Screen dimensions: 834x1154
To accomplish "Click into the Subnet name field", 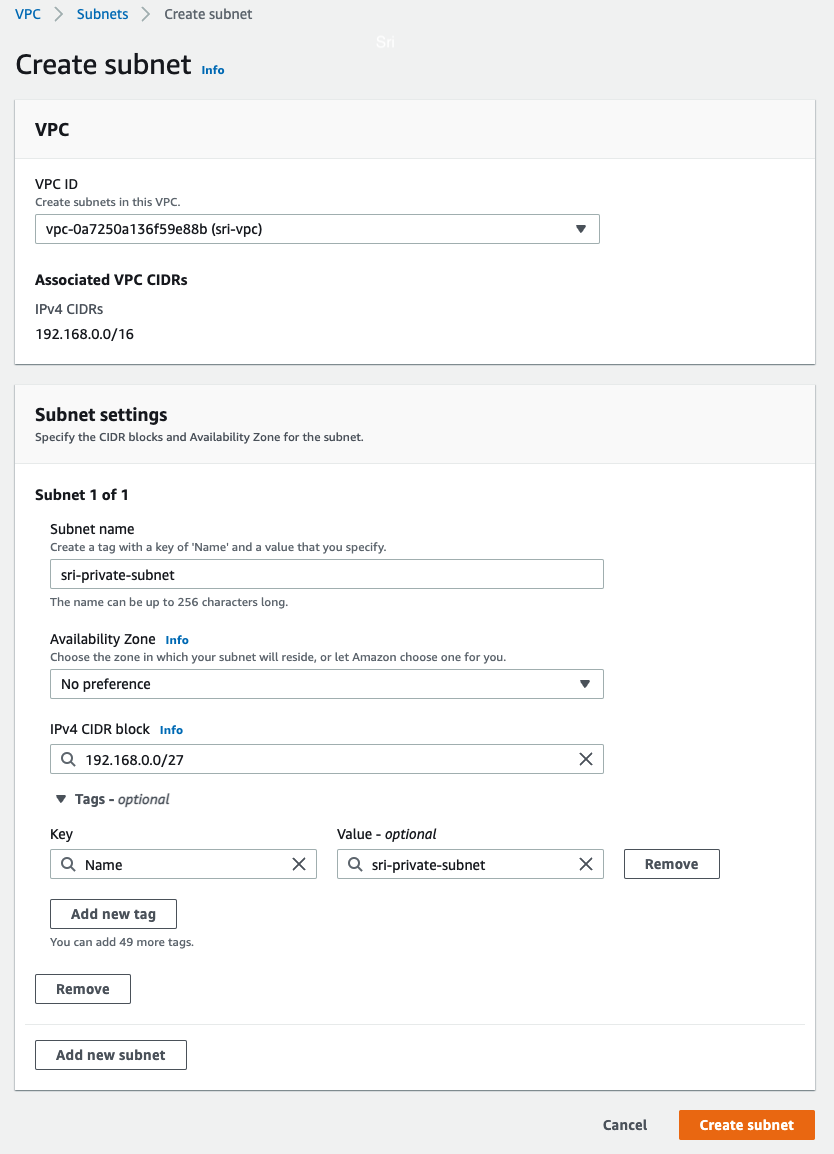I will (x=327, y=574).
